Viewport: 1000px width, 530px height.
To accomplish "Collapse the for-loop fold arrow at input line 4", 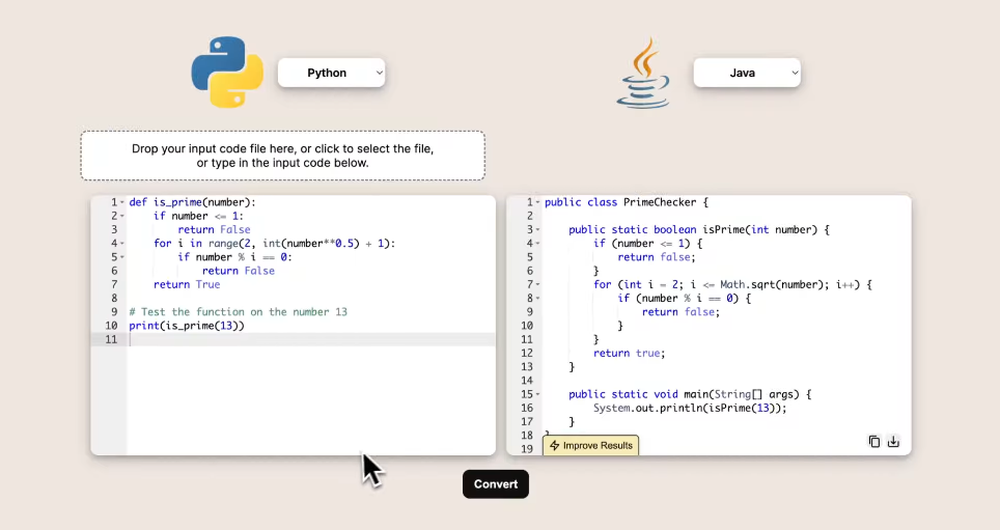I will coord(122,244).
